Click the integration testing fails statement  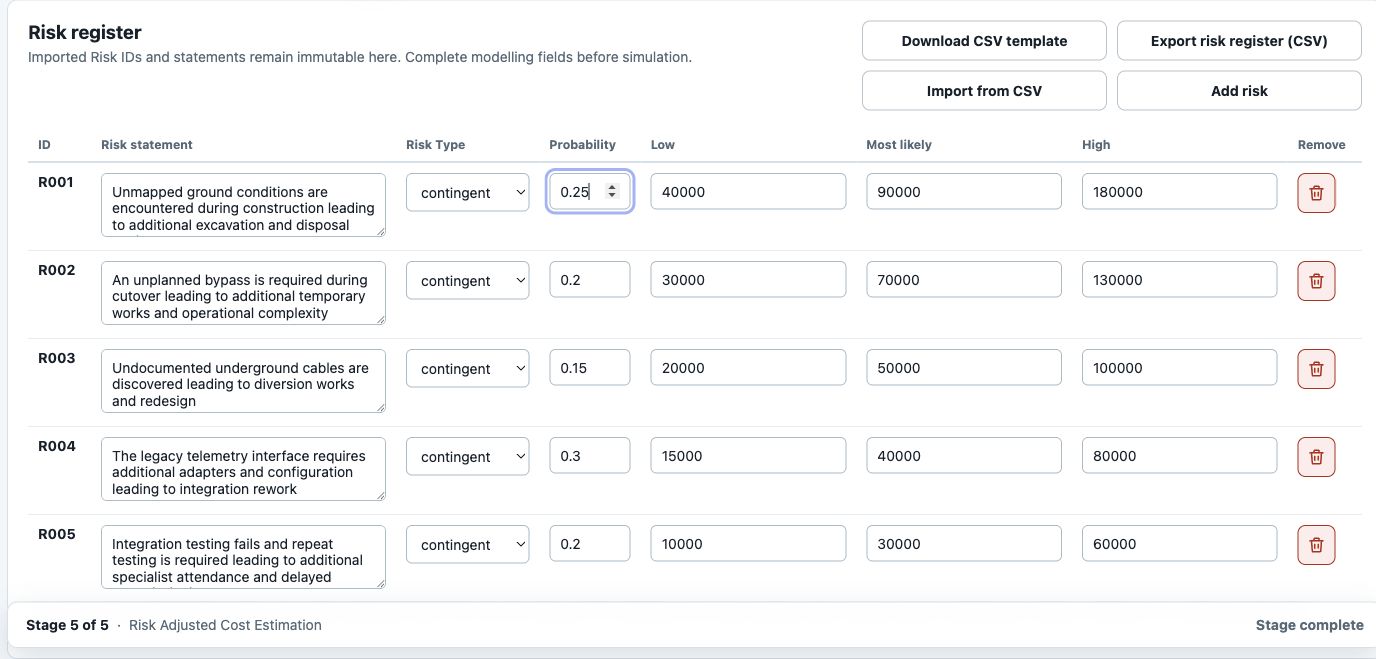click(243, 557)
